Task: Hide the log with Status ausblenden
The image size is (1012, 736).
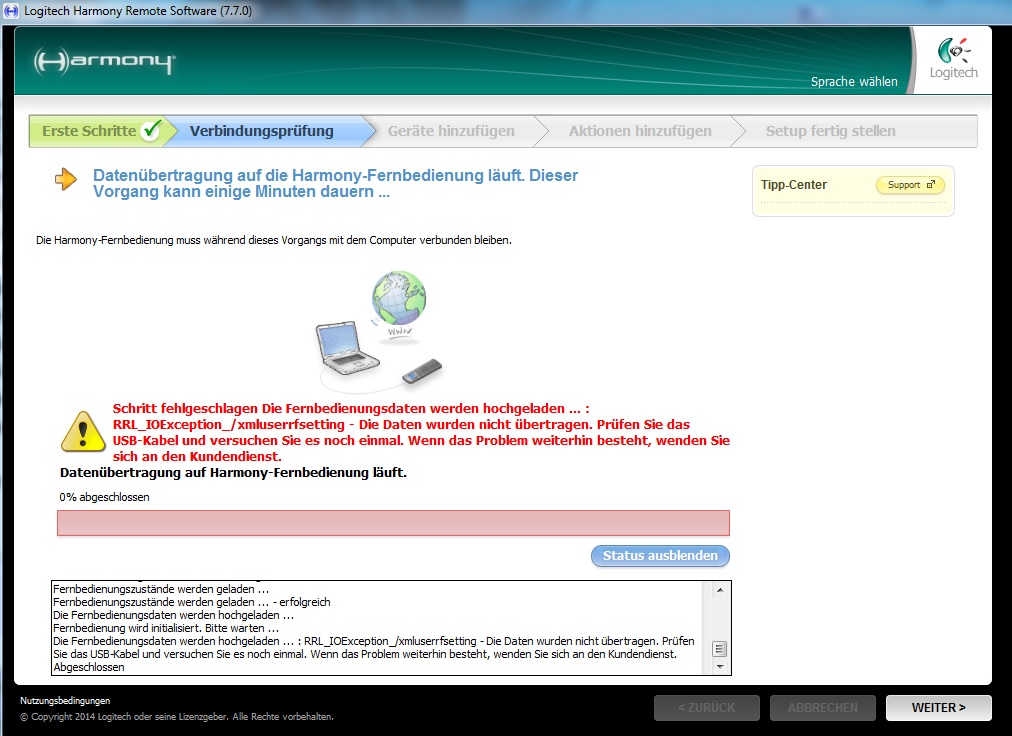Action: tap(660, 556)
